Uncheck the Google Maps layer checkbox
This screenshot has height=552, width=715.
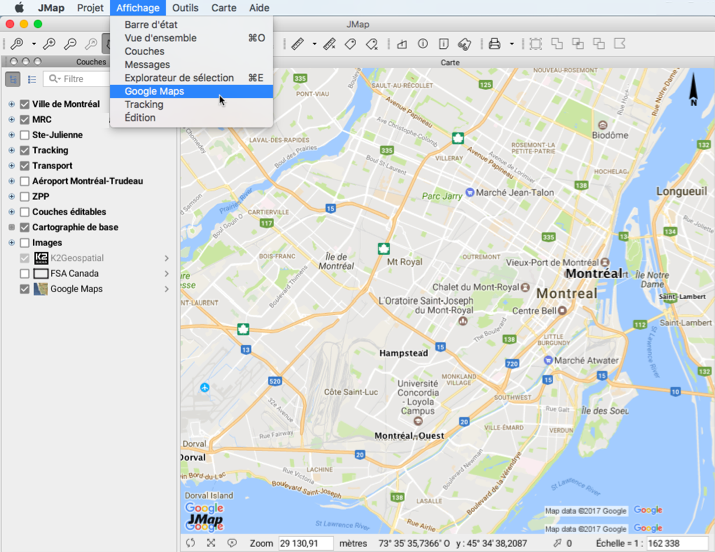click(25, 289)
